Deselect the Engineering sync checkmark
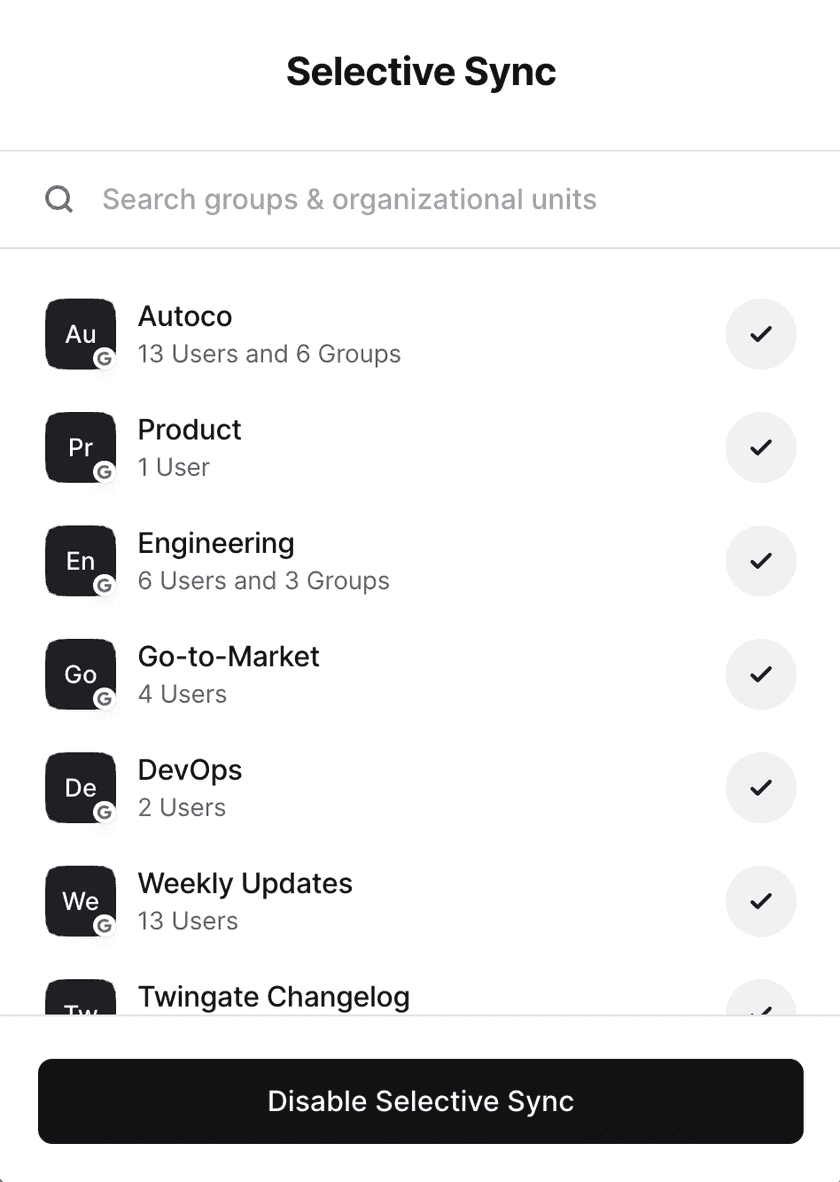Viewport: 840px width, 1182px height. 760,561
